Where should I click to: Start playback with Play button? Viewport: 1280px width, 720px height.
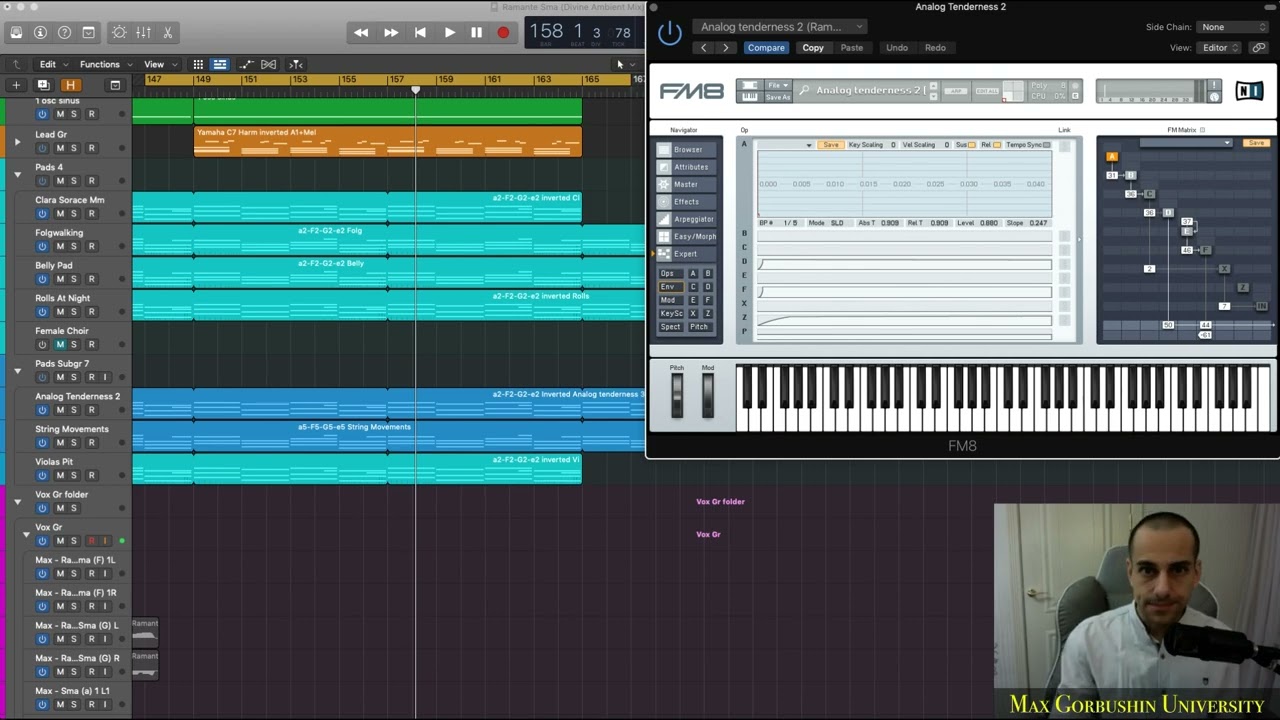[x=449, y=32]
